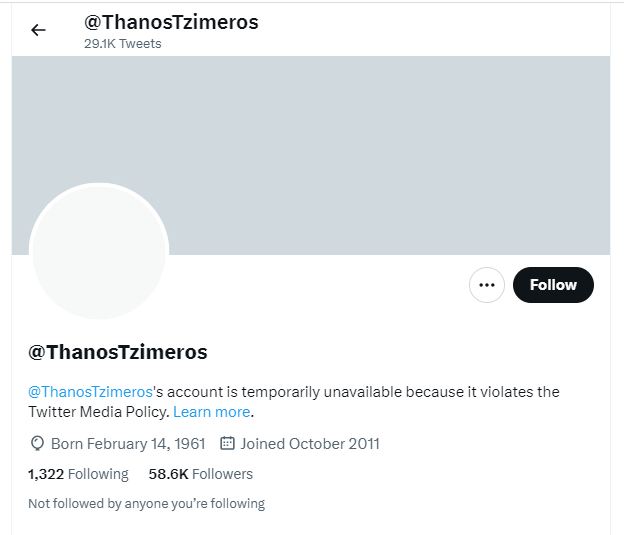This screenshot has height=535, width=624.
Task: Open the three-dot more options button
Action: pos(487,285)
